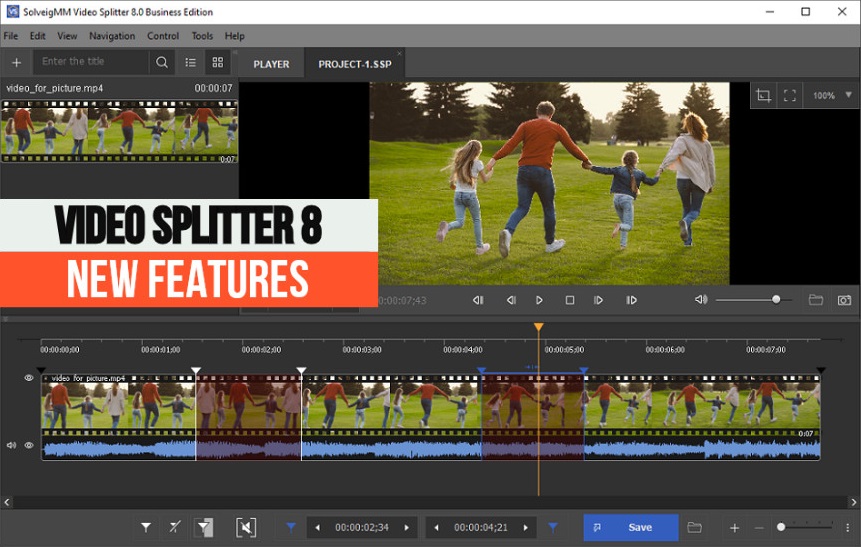Mute the audio track speaker toggle

(x=12, y=445)
